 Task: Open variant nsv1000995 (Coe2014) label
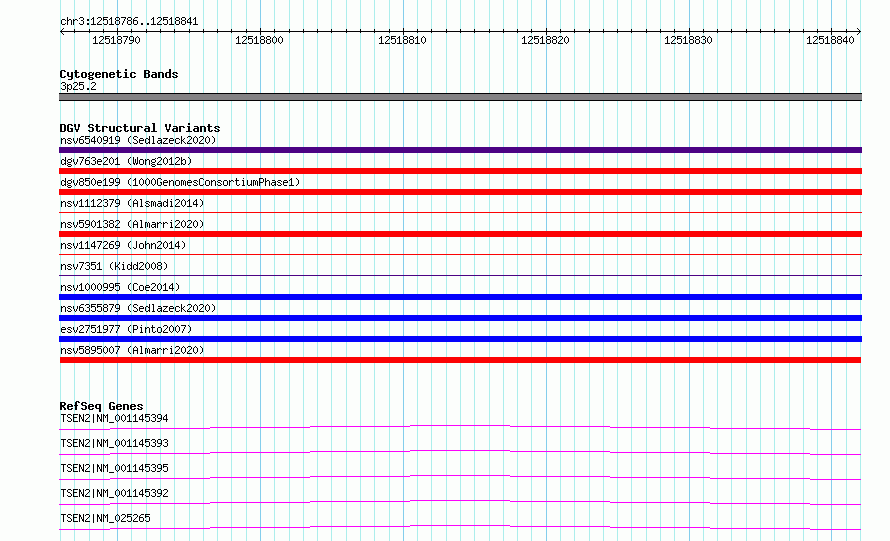(120, 287)
